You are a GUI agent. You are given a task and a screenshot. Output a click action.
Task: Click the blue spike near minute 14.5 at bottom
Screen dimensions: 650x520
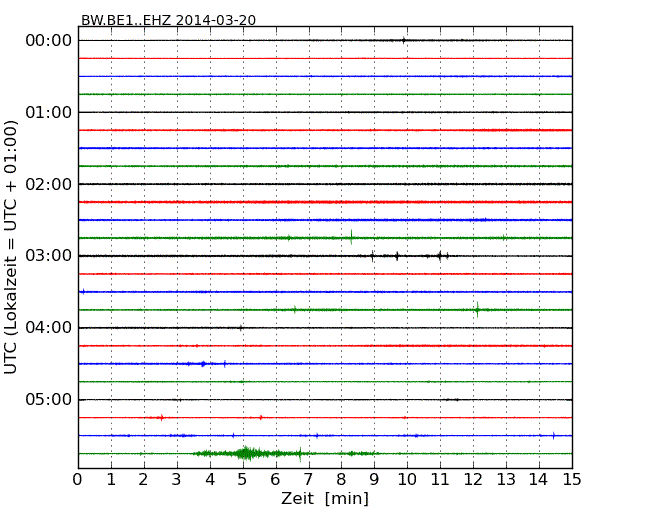tap(554, 435)
